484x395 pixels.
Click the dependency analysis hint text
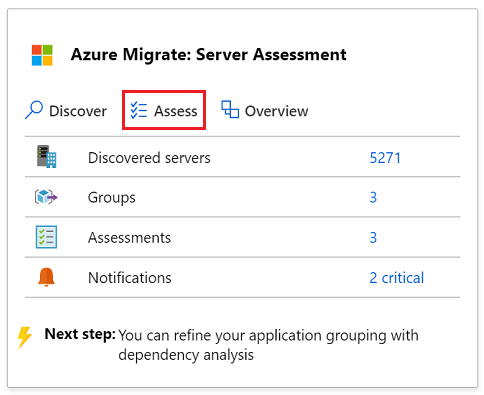(268, 345)
